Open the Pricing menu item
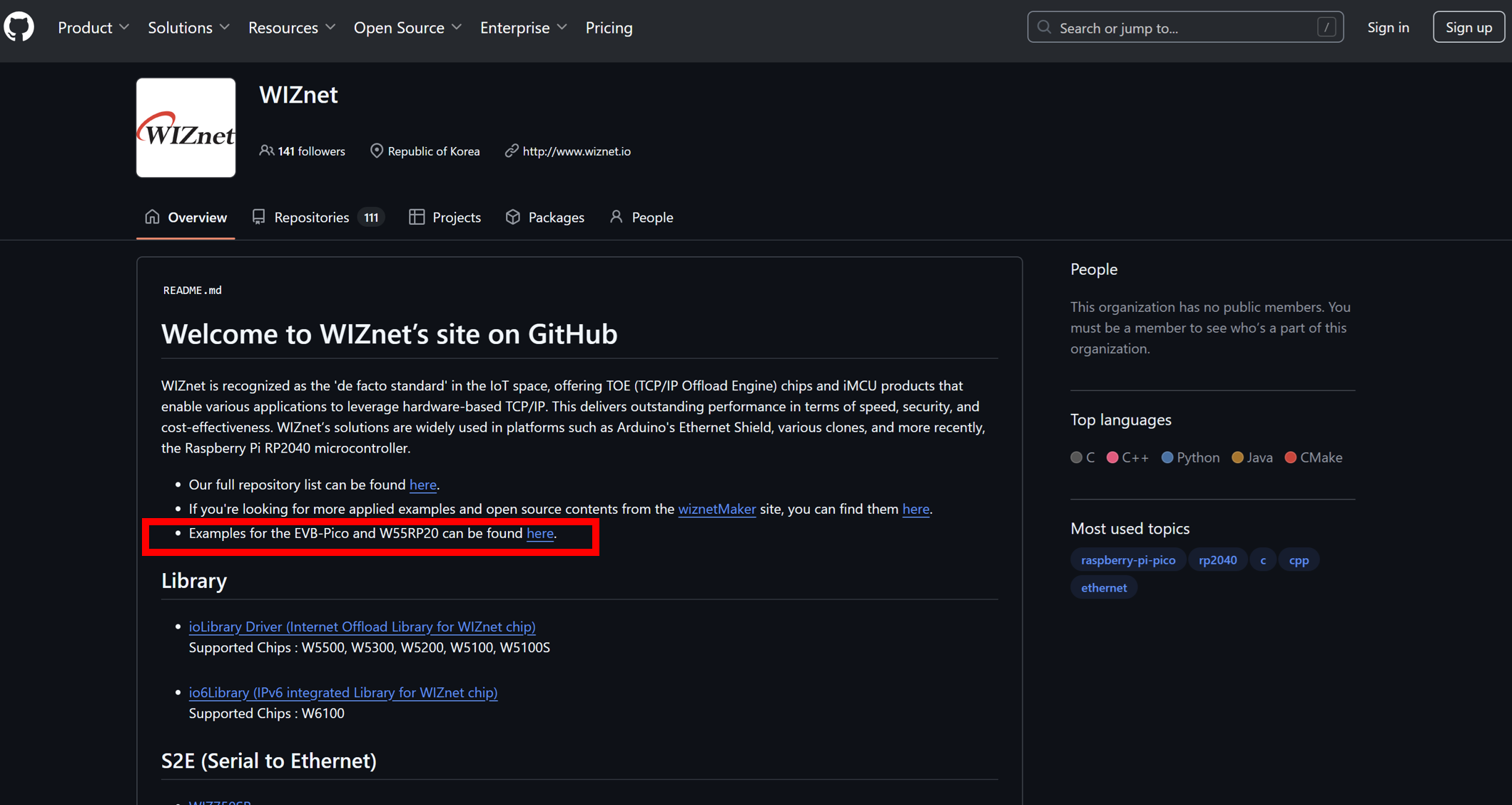1512x805 pixels. 609,27
